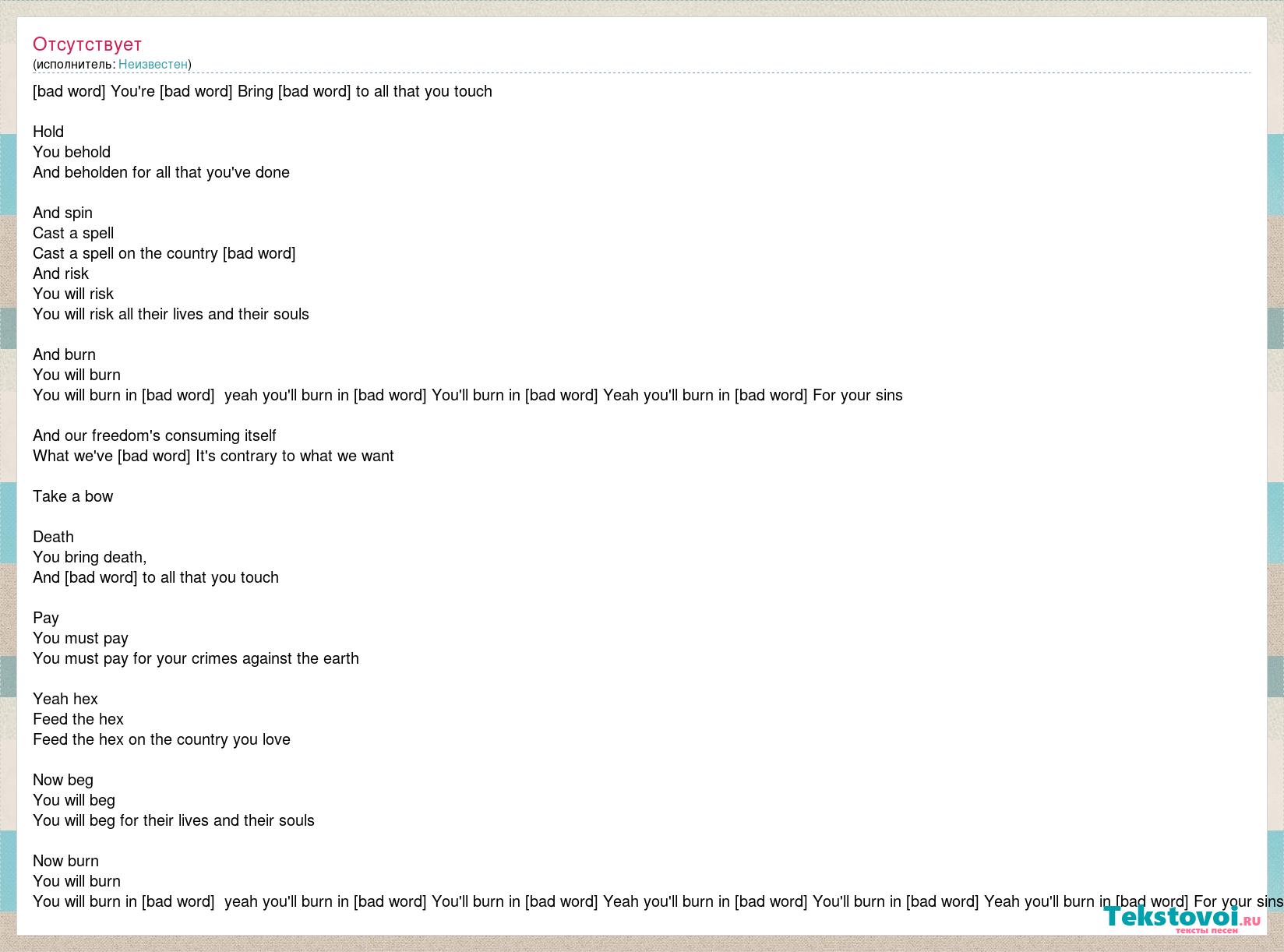Click the line 'You will risk all their lives'

point(171,314)
